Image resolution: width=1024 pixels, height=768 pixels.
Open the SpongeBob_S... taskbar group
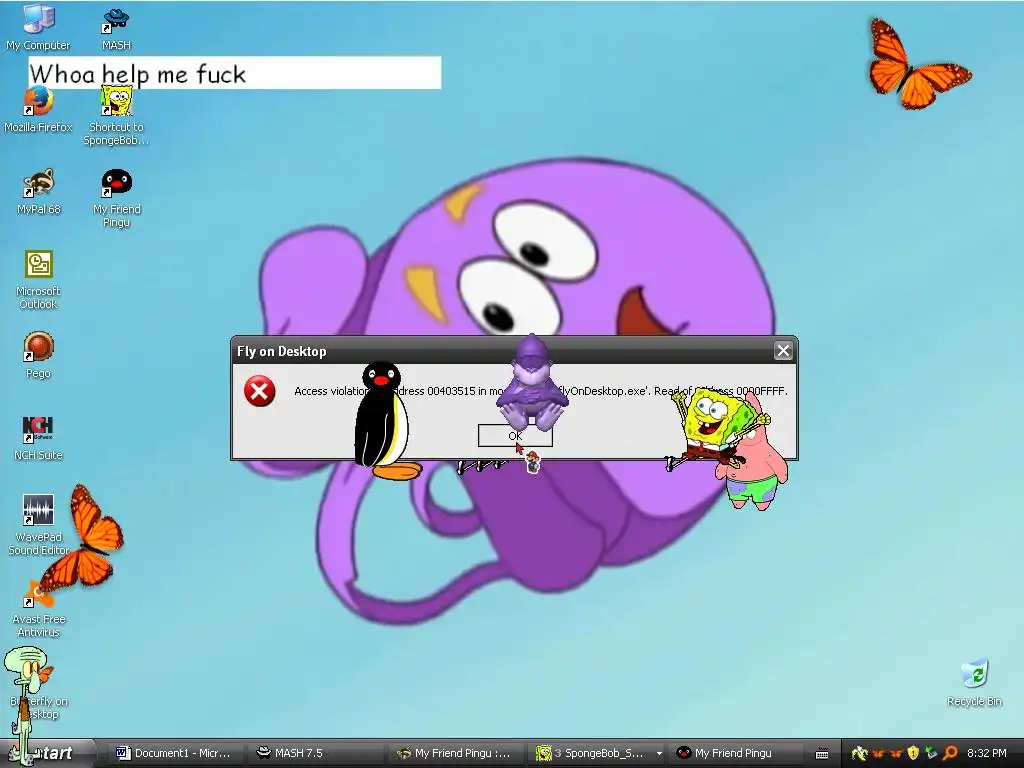598,753
